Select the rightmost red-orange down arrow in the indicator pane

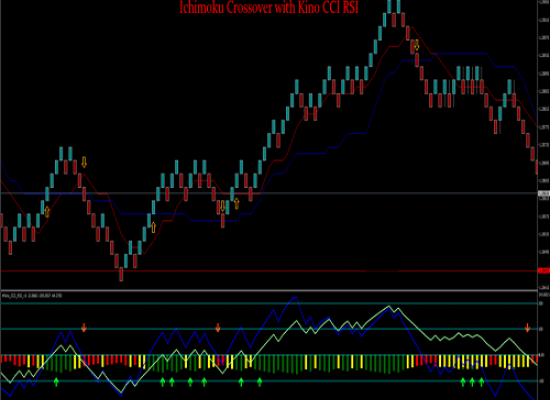(528, 328)
